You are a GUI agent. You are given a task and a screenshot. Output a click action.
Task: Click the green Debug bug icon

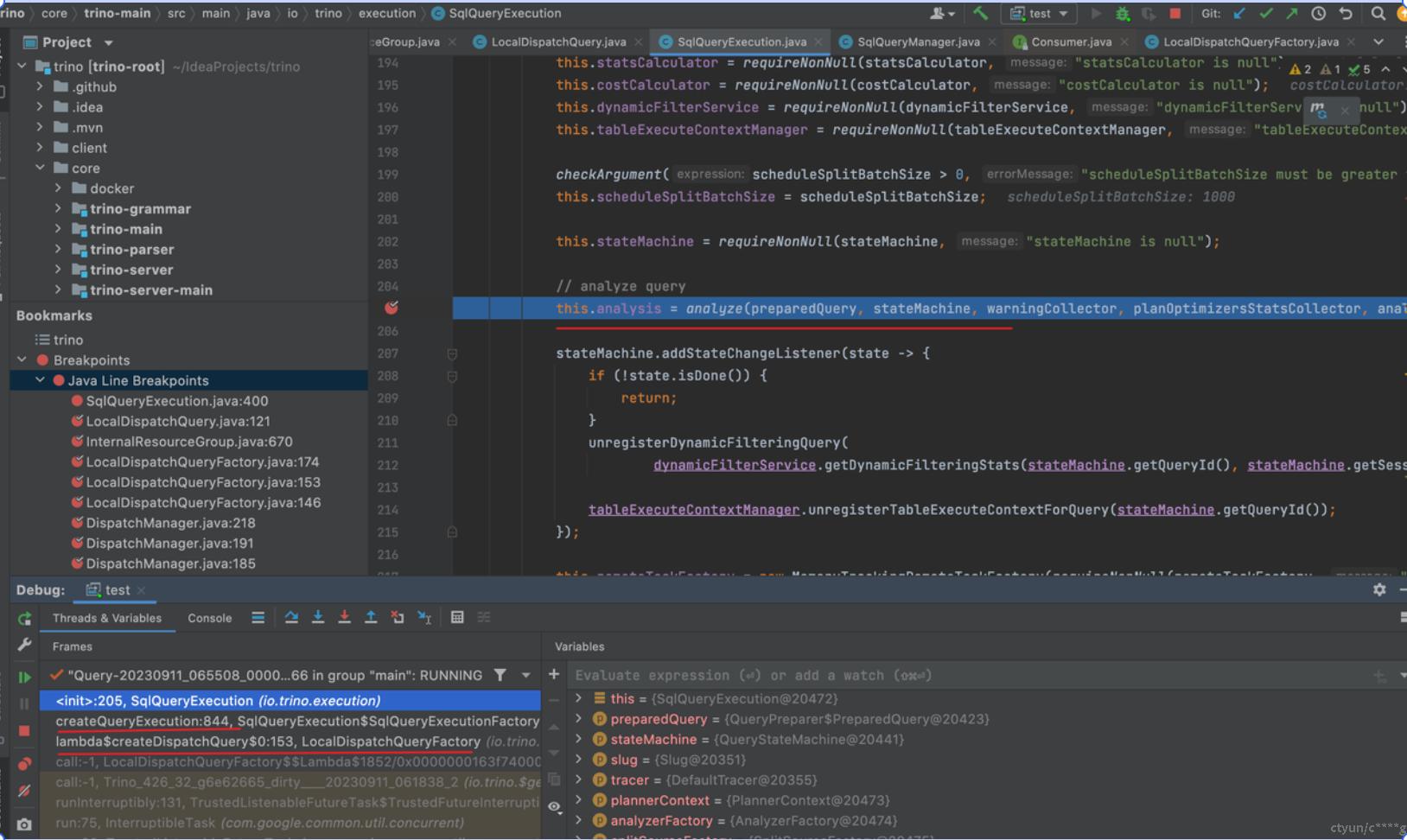(1123, 14)
